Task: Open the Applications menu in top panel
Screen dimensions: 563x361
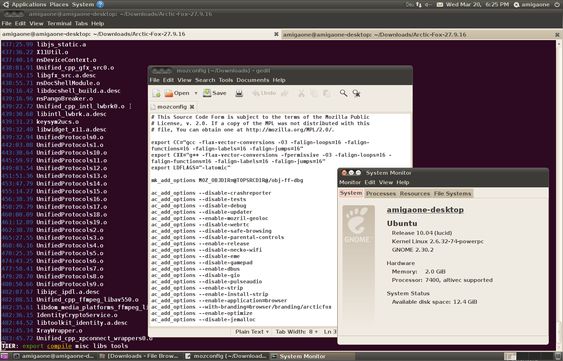Action: coord(29,5)
